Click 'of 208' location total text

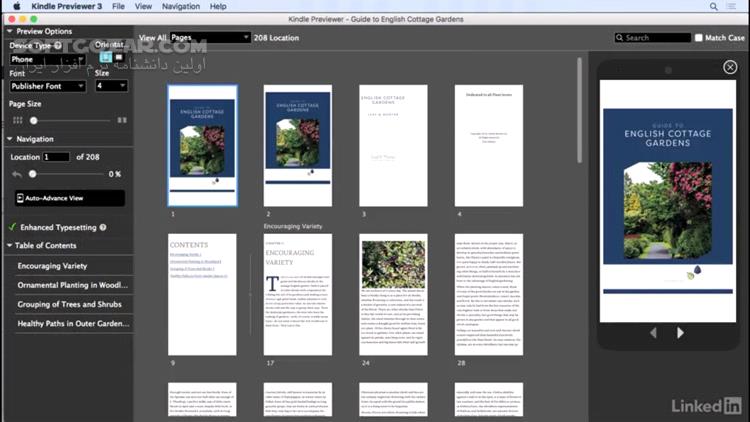point(88,157)
